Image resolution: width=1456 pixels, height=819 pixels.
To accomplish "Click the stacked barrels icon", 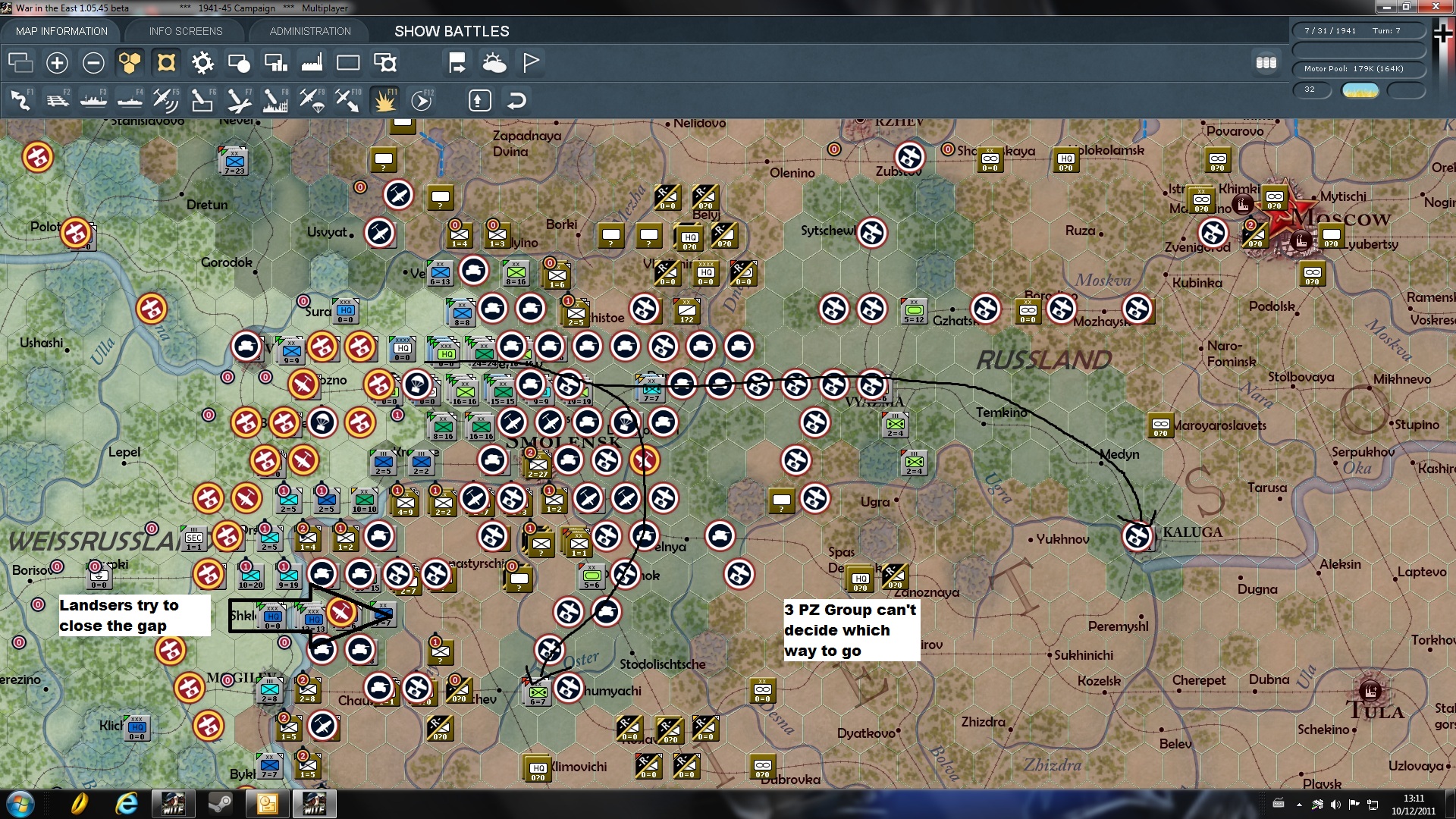I will click(x=1266, y=63).
